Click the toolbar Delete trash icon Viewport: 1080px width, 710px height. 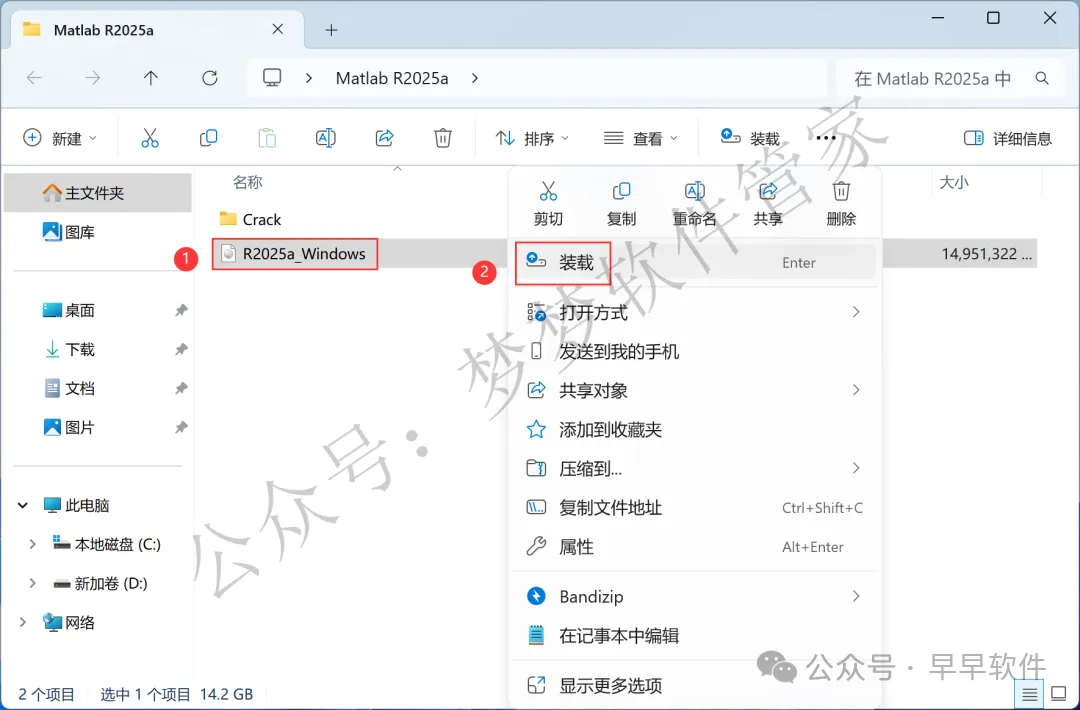pyautogui.click(x=443, y=138)
